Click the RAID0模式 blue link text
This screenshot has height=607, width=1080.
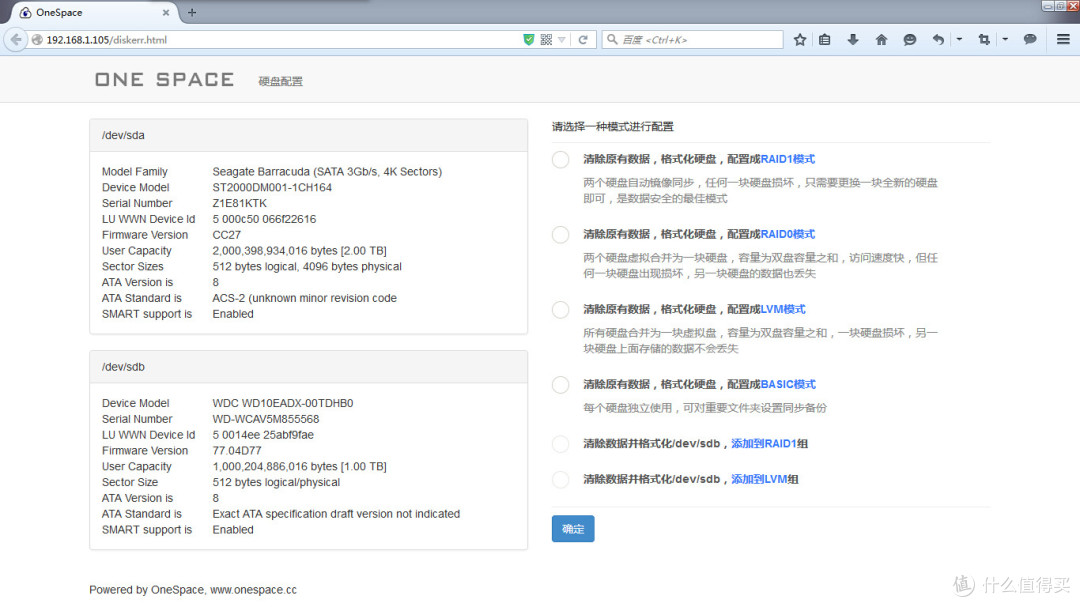(787, 234)
